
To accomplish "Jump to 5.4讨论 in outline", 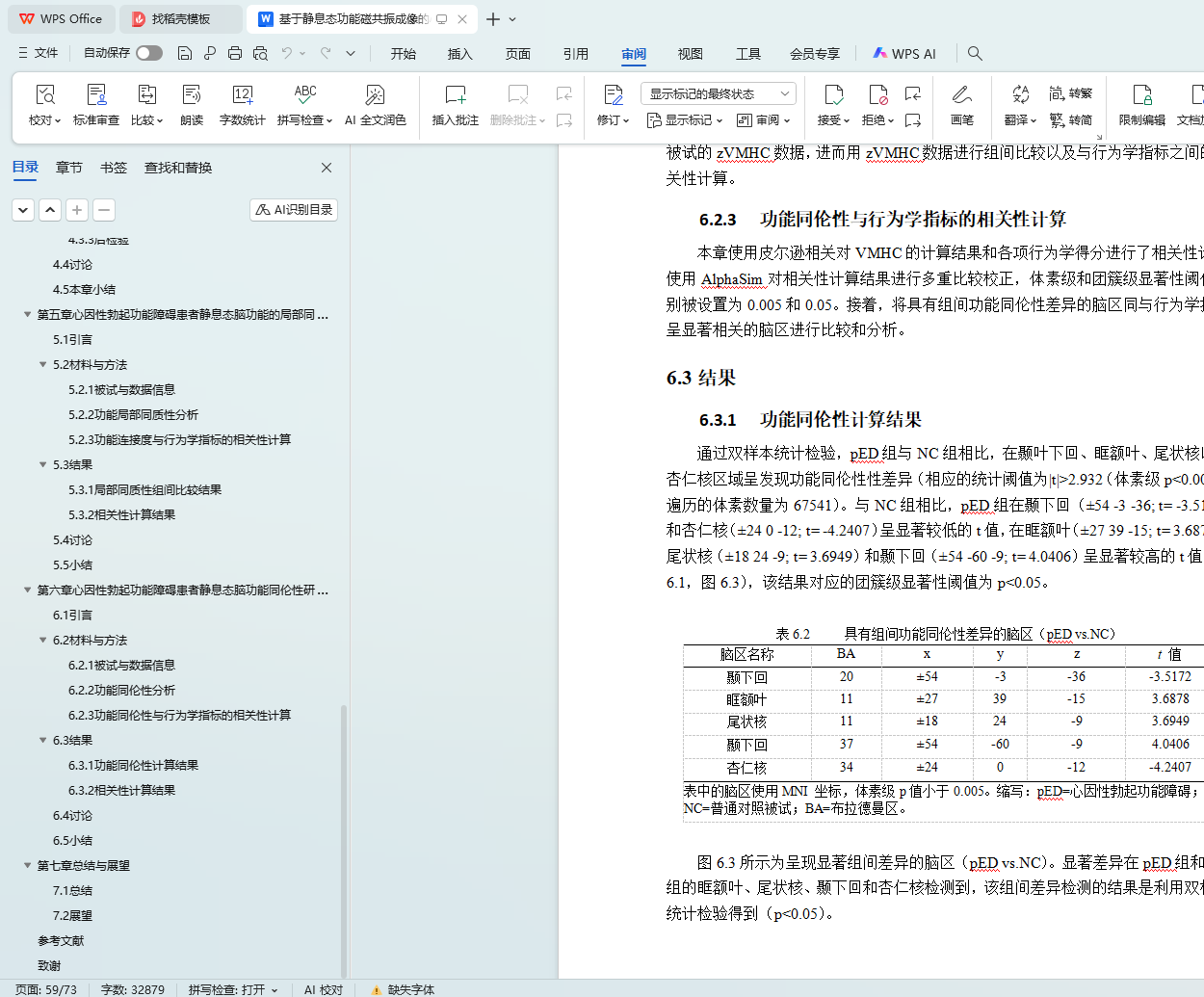I will coord(72,540).
